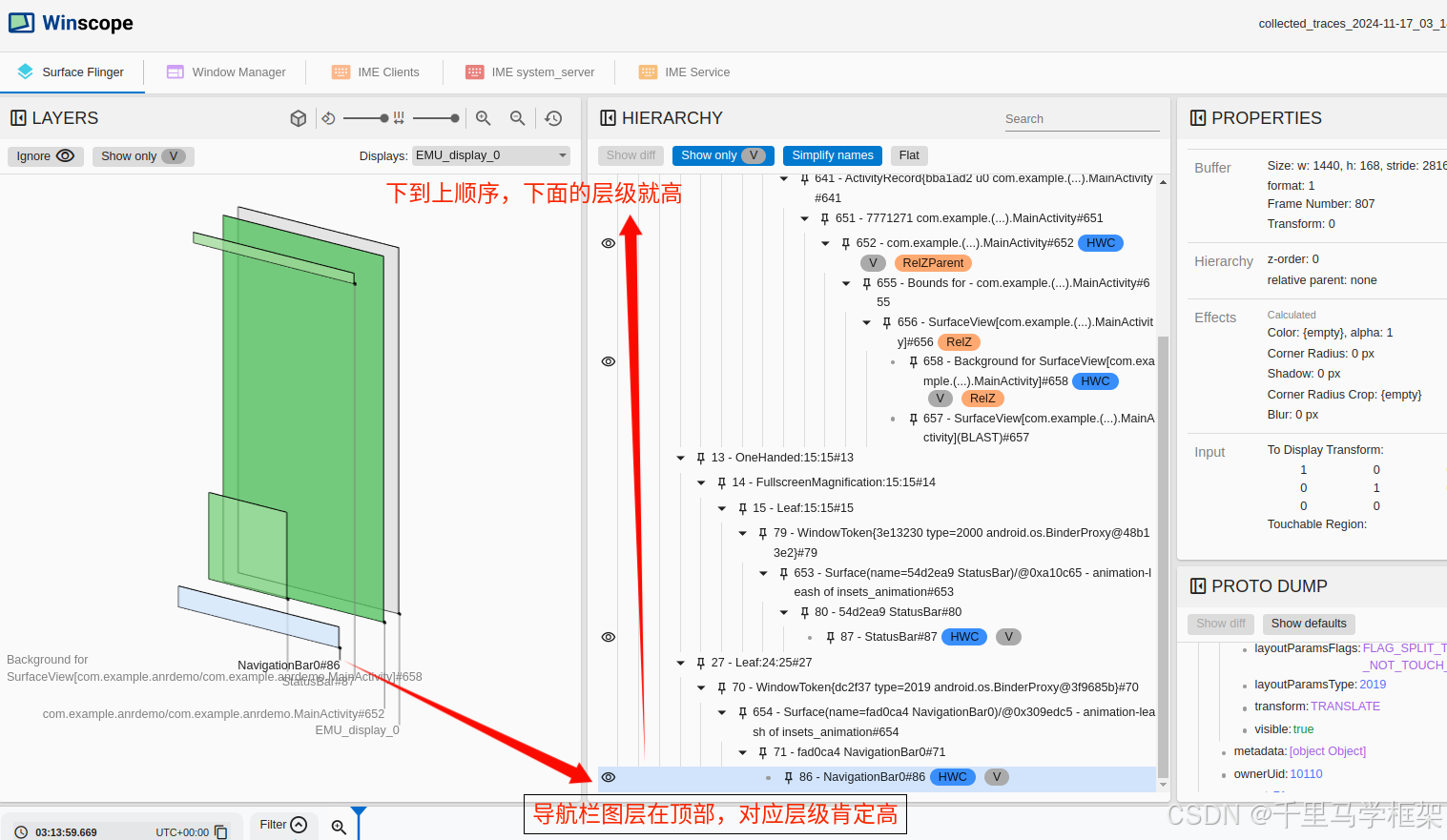Click the rotation icon beside the first slider

328,118
